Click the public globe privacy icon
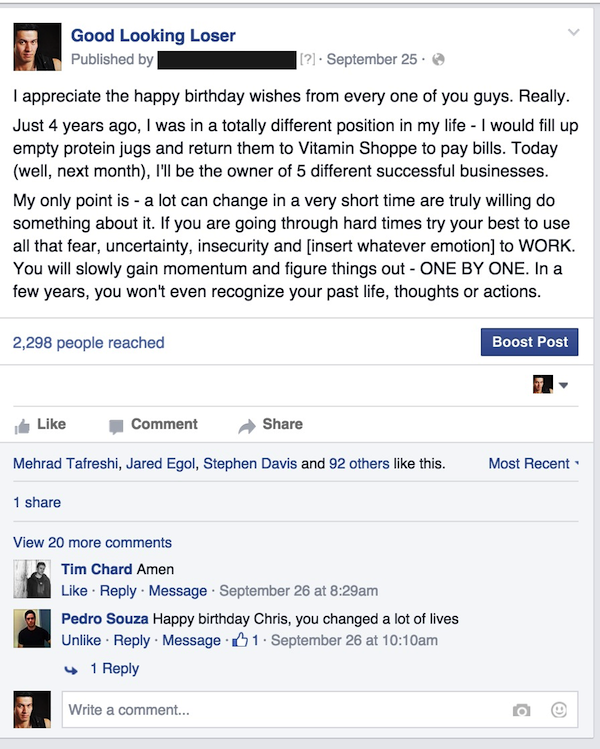 coord(438,59)
